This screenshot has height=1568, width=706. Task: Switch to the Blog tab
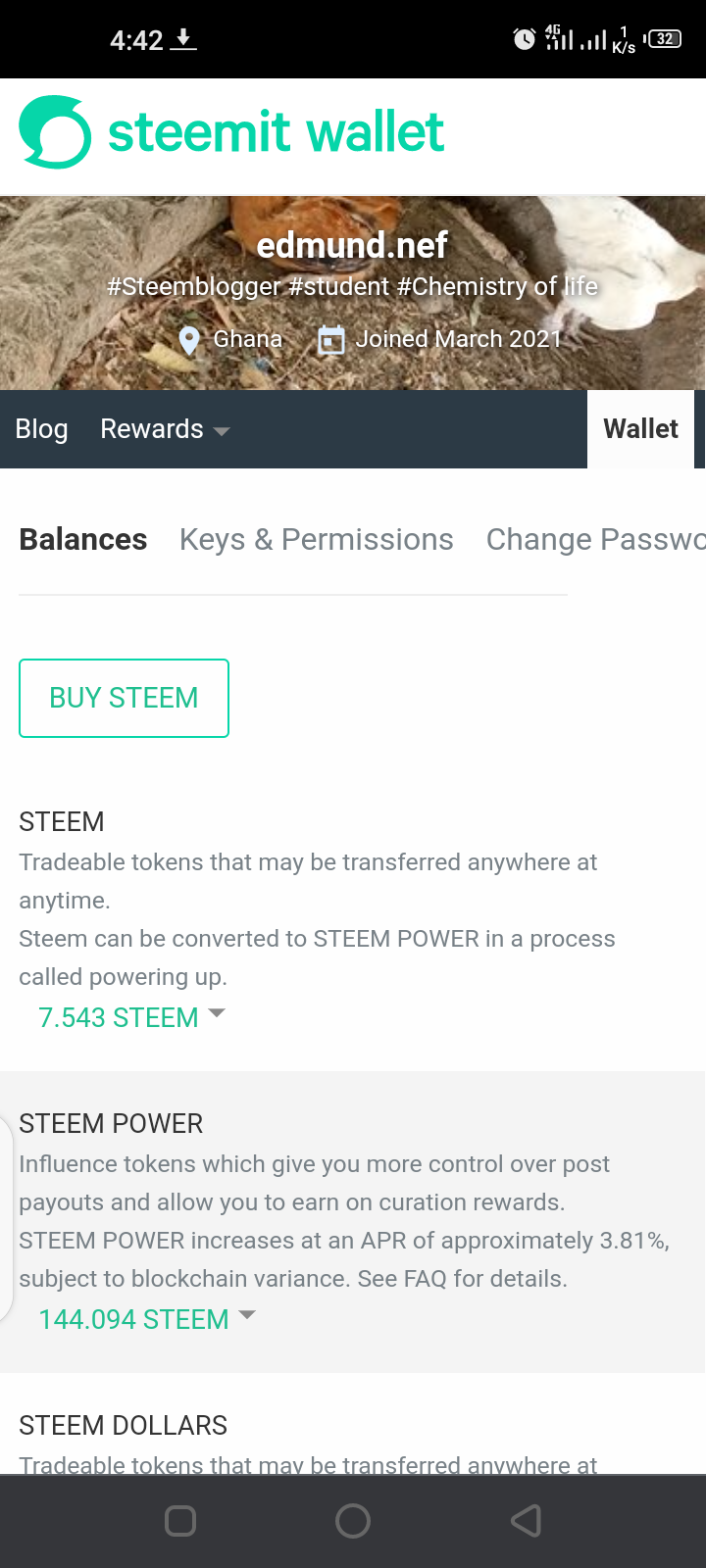point(41,429)
